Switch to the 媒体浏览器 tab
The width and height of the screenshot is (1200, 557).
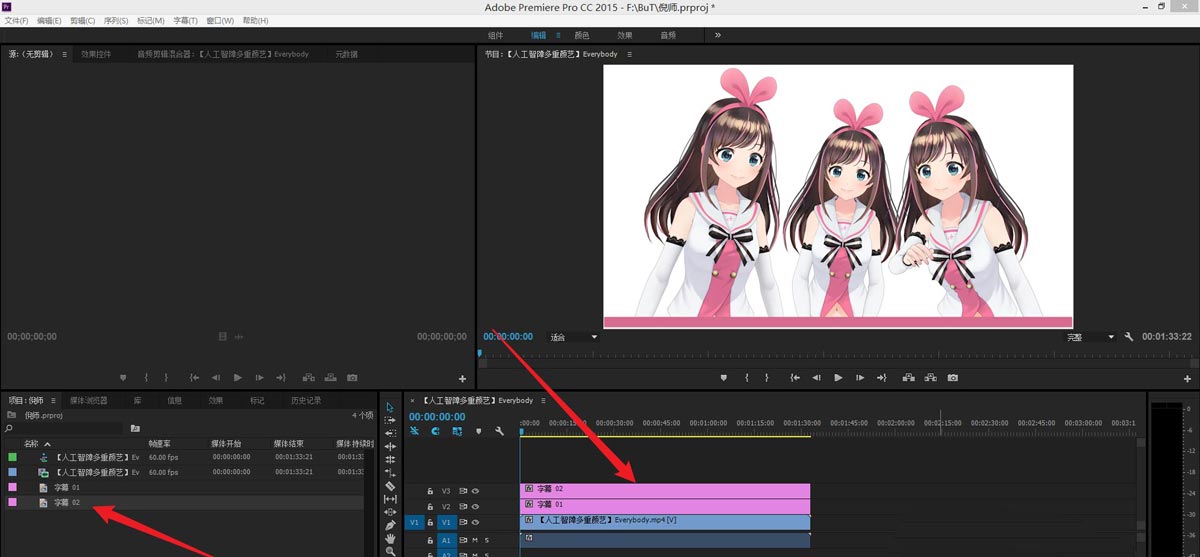pos(88,400)
